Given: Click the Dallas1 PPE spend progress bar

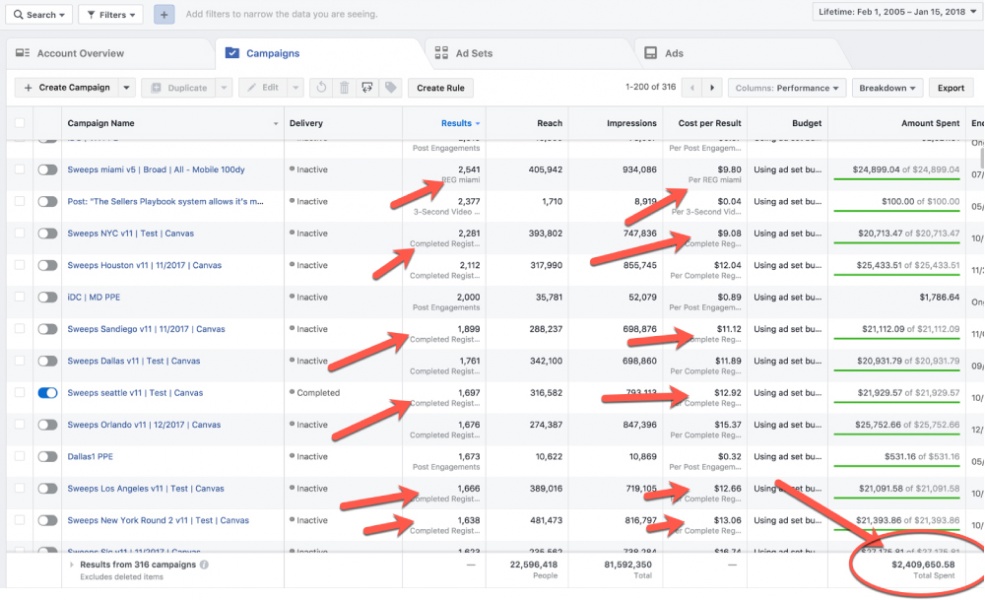Looking at the screenshot, I should (896, 466).
